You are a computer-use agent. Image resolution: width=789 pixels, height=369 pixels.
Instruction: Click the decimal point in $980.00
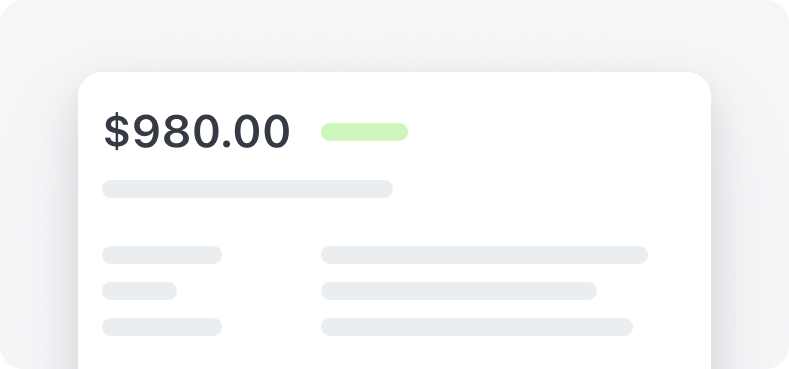point(226,144)
